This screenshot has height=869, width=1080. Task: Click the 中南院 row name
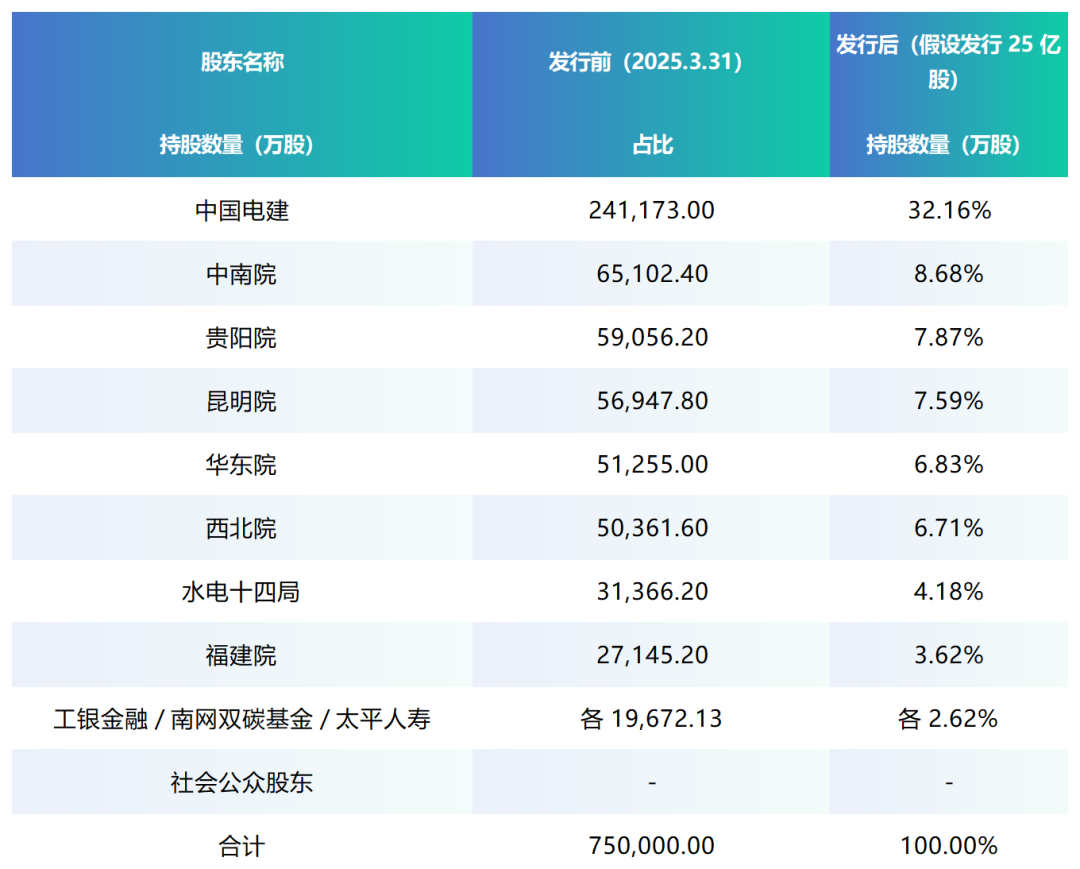click(x=242, y=274)
